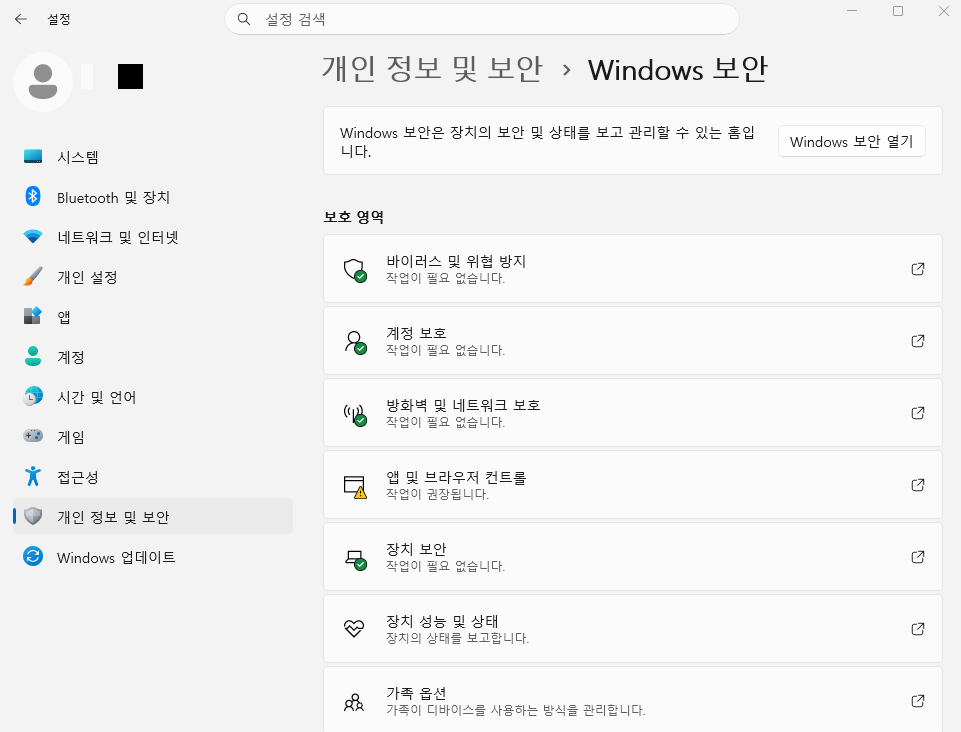Open external link icon for 앱 및 브라우저 컨트롤
The height and width of the screenshot is (732, 961).
pos(917,485)
